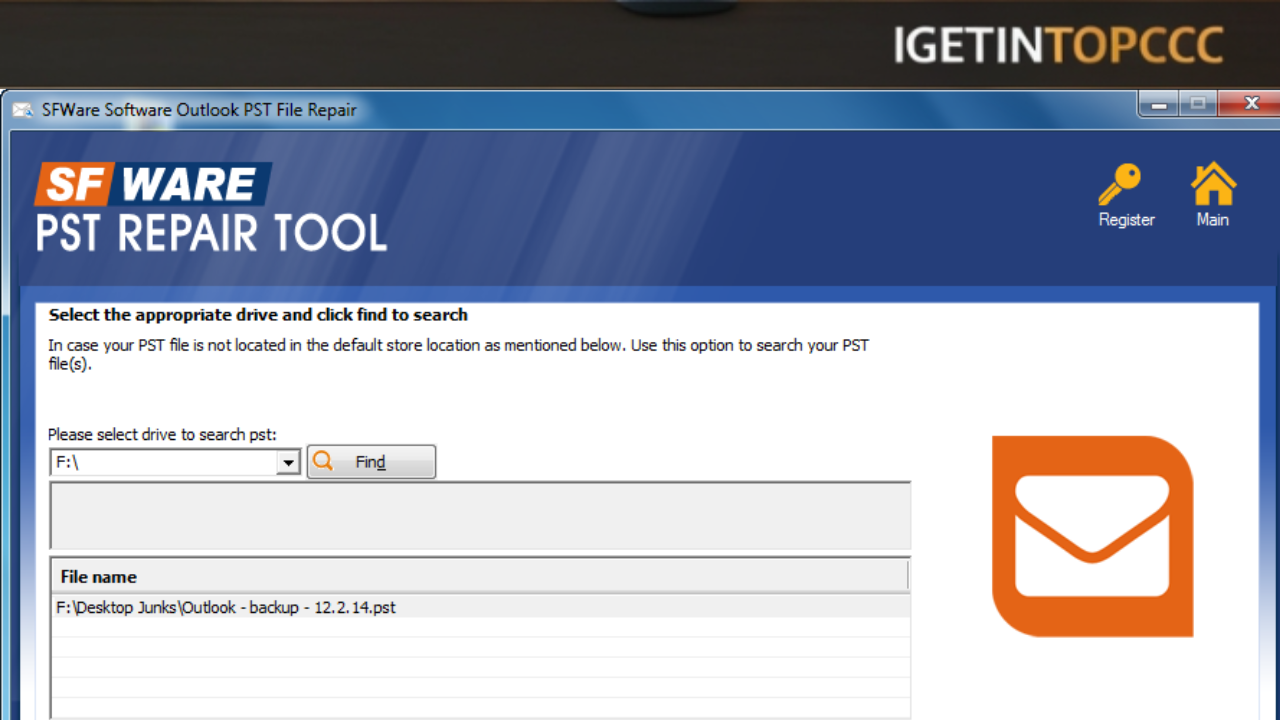1280x720 pixels.
Task: Click the File name column header
Action: [x=480, y=576]
